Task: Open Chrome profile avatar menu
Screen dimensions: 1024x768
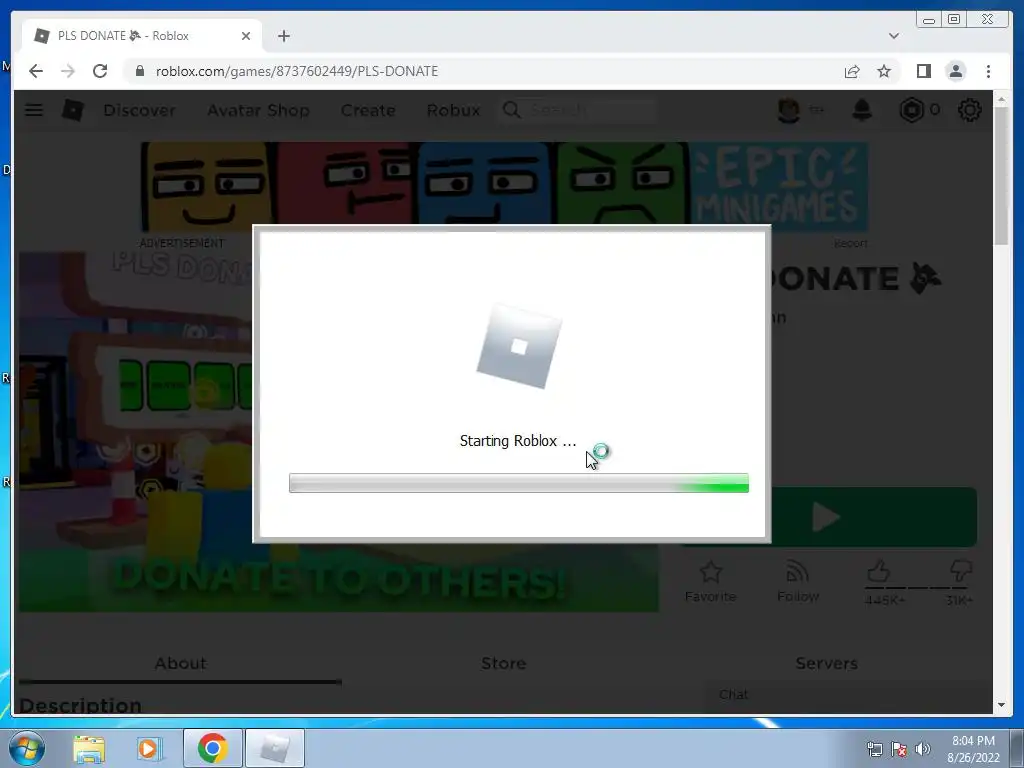Action: 955,71
